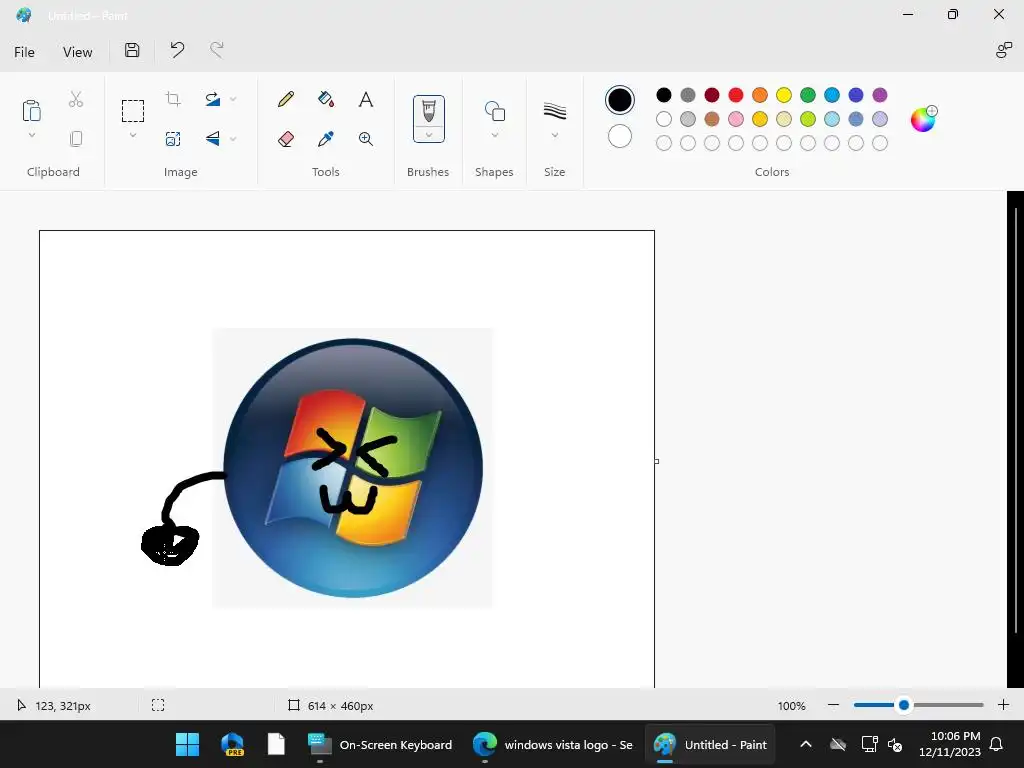
Task: Click the Save floppy disk icon
Action: click(x=132, y=50)
